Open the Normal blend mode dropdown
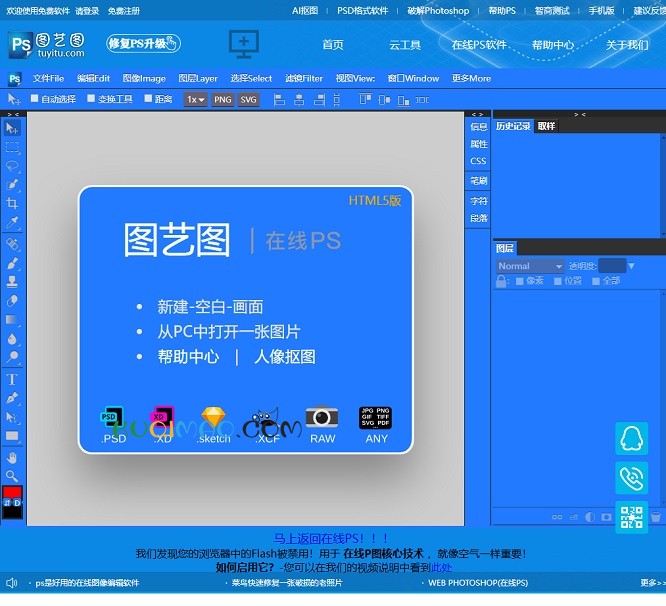This screenshot has width=666, height=606. point(530,266)
